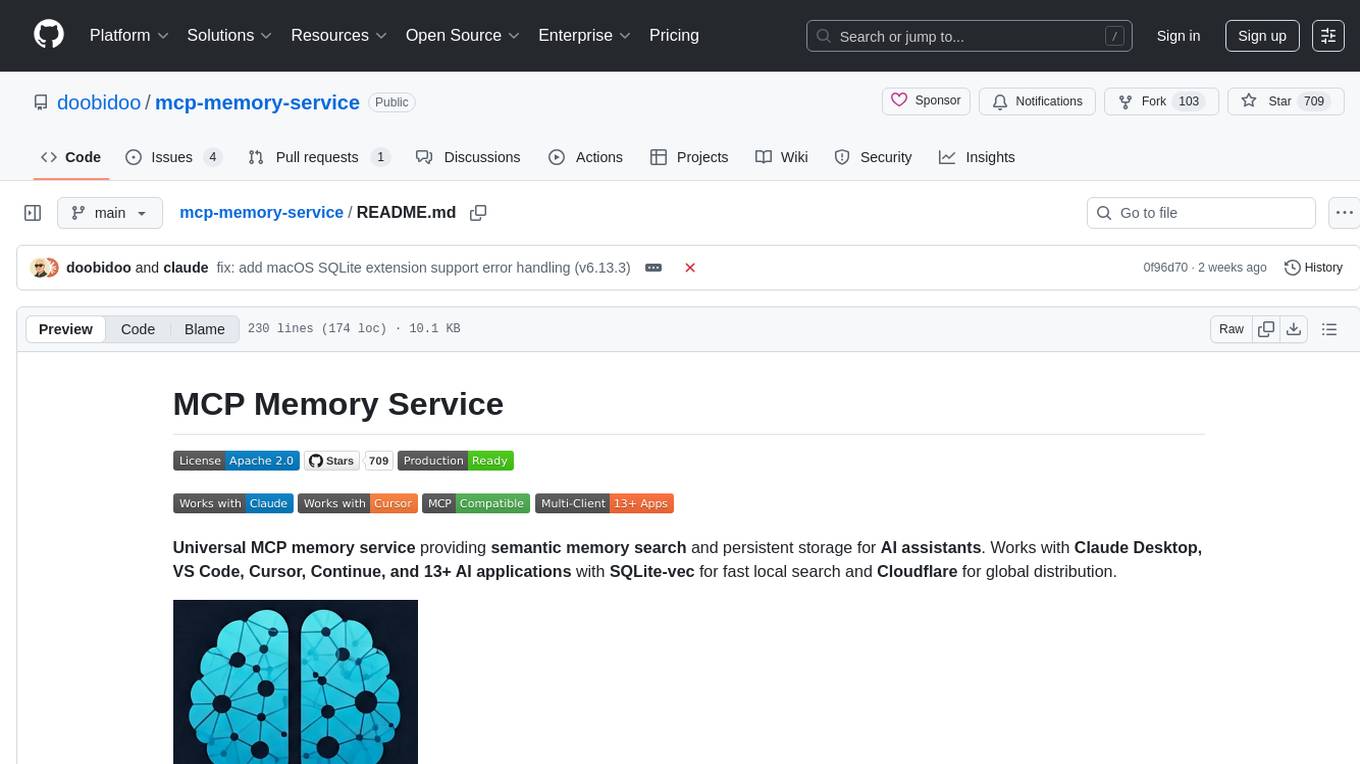Copy raw file contents icon

tap(1266, 329)
